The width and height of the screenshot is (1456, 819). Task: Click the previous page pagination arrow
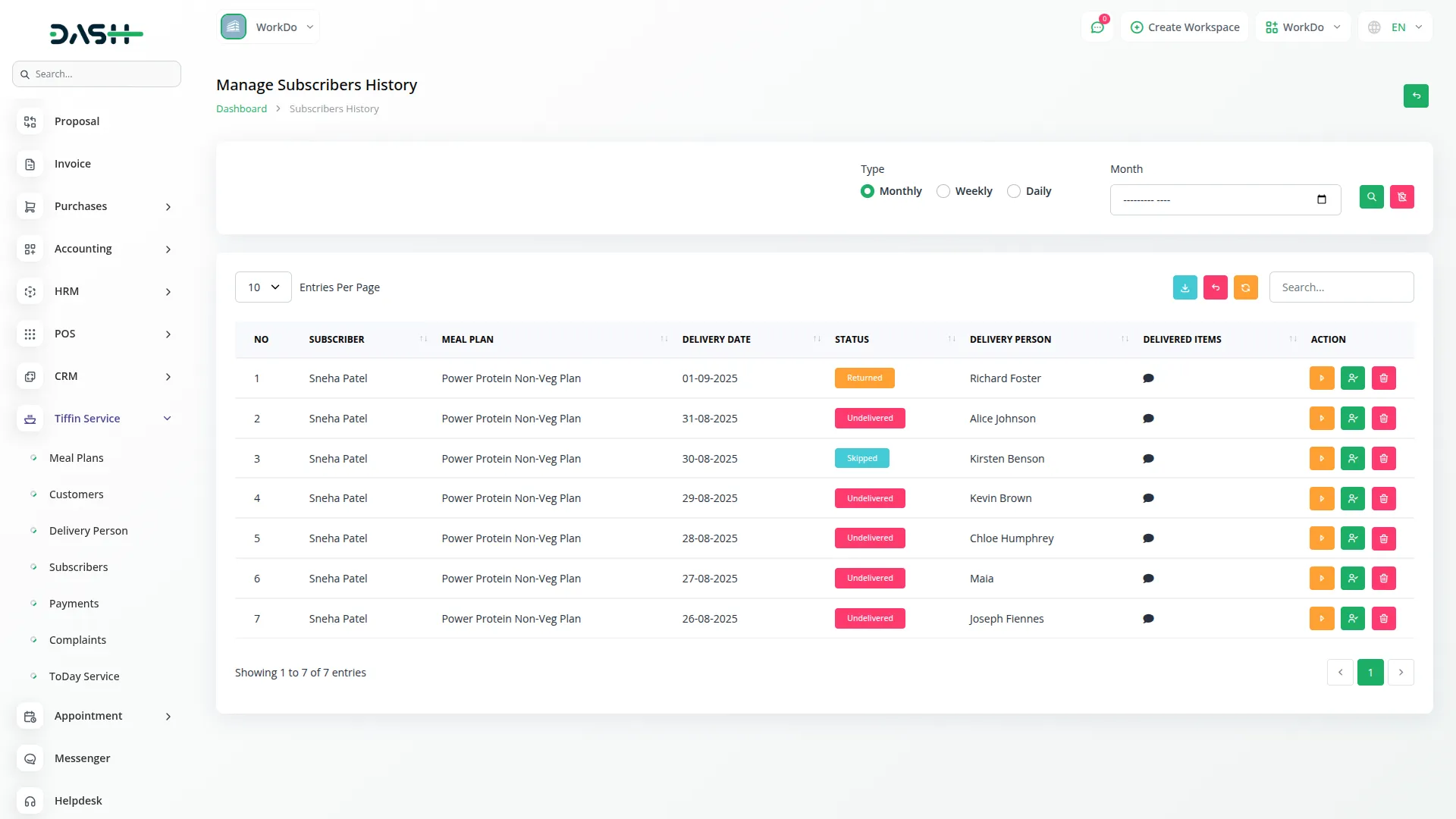1340,673
